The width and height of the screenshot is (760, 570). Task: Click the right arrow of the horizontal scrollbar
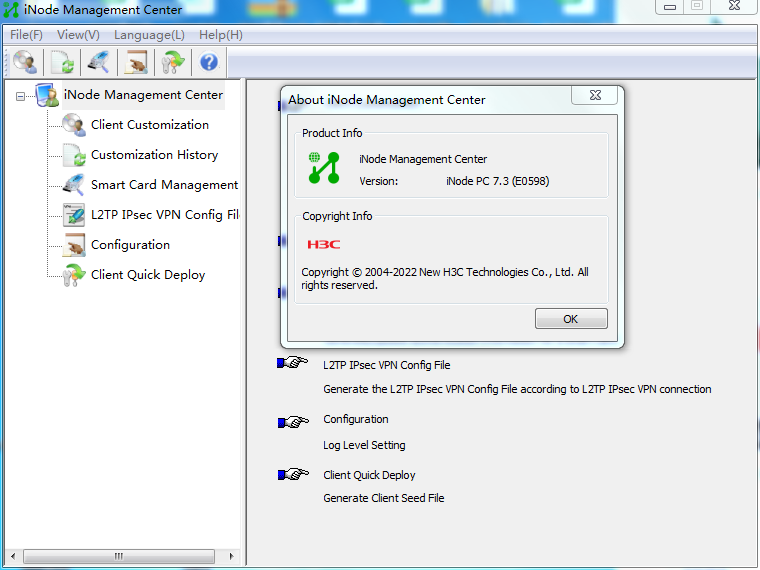coord(232,556)
